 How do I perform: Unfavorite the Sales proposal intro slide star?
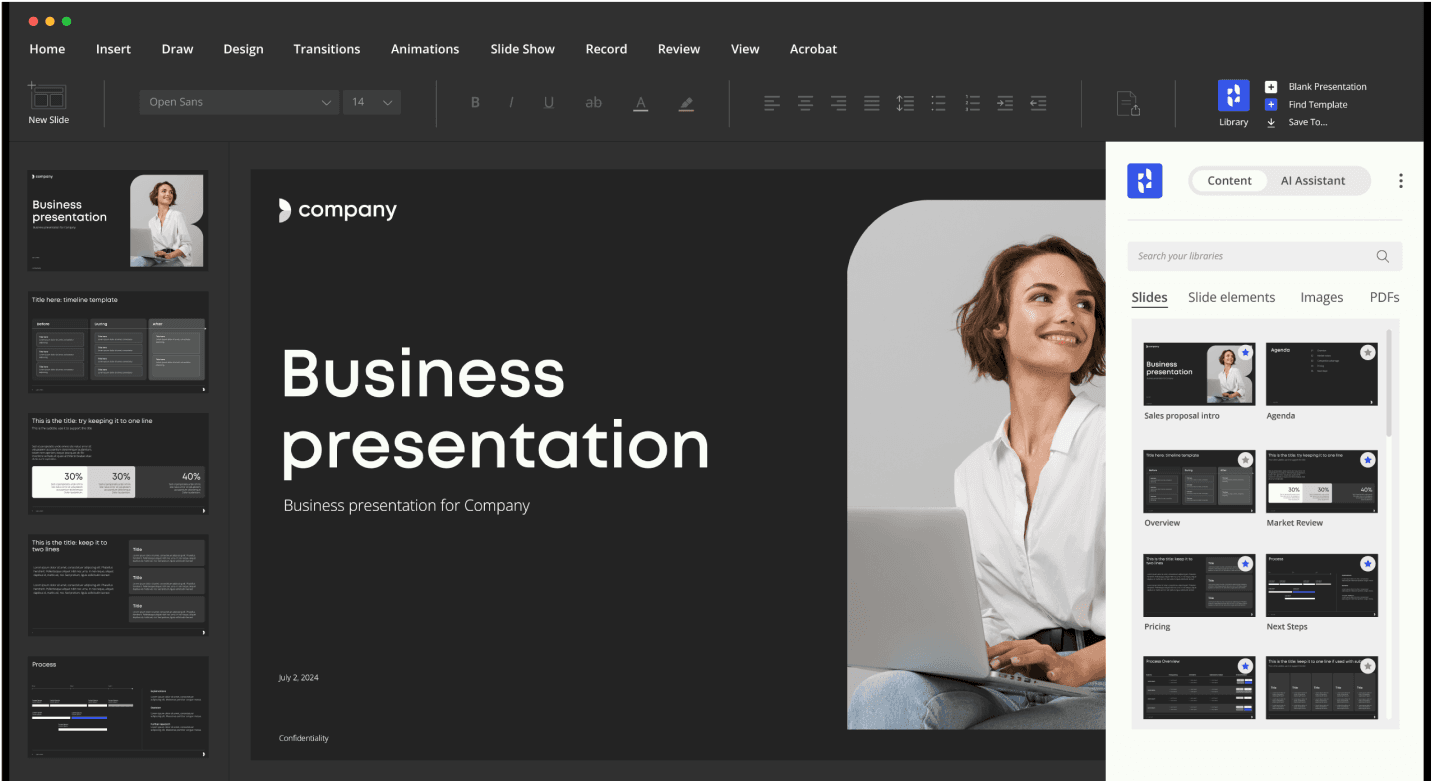[x=1245, y=353]
